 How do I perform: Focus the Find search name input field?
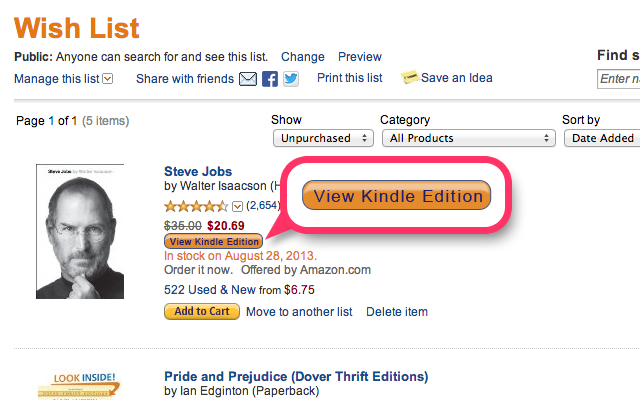point(618,79)
